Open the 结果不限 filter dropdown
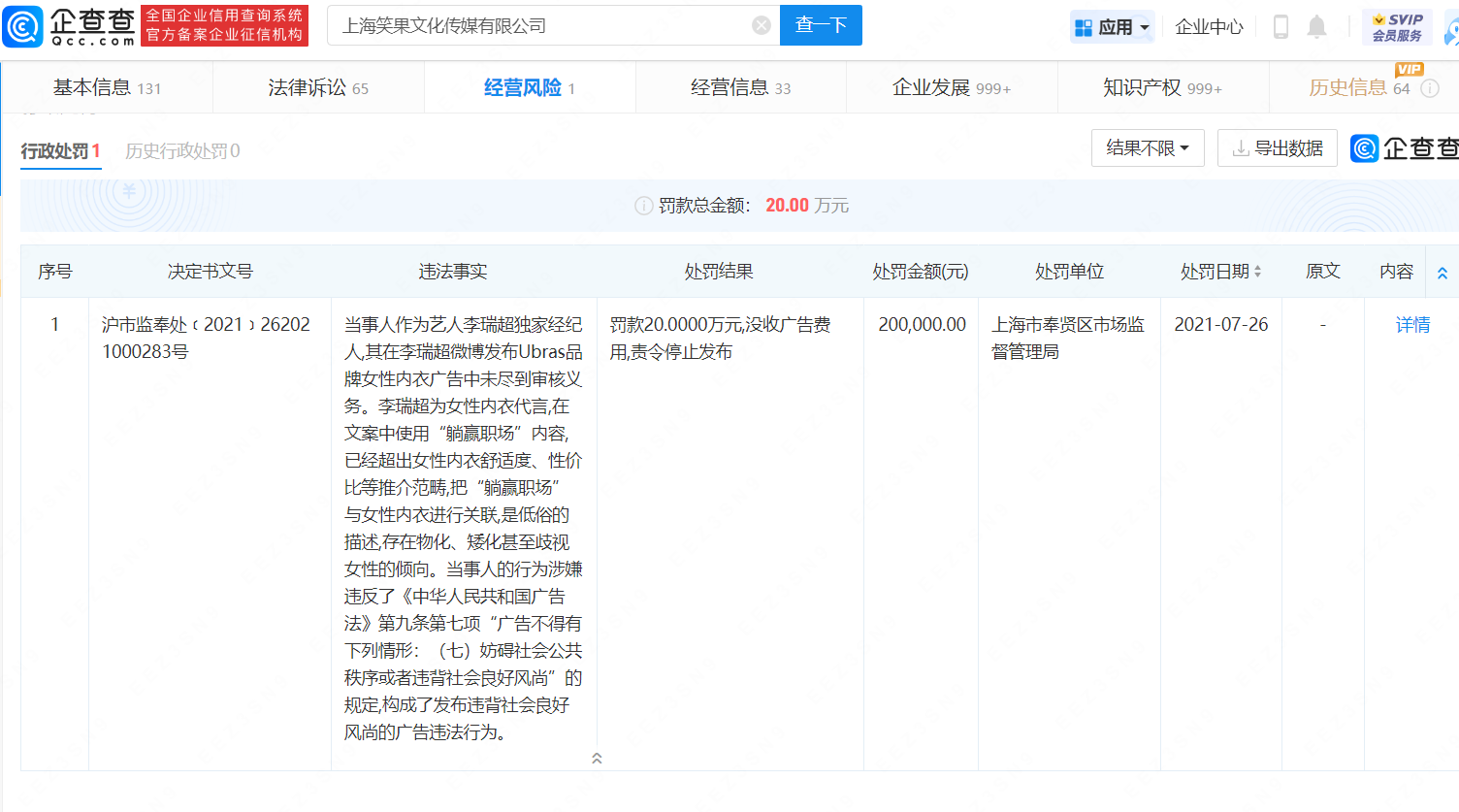Screen dimensions: 1459x812 [x=1148, y=148]
